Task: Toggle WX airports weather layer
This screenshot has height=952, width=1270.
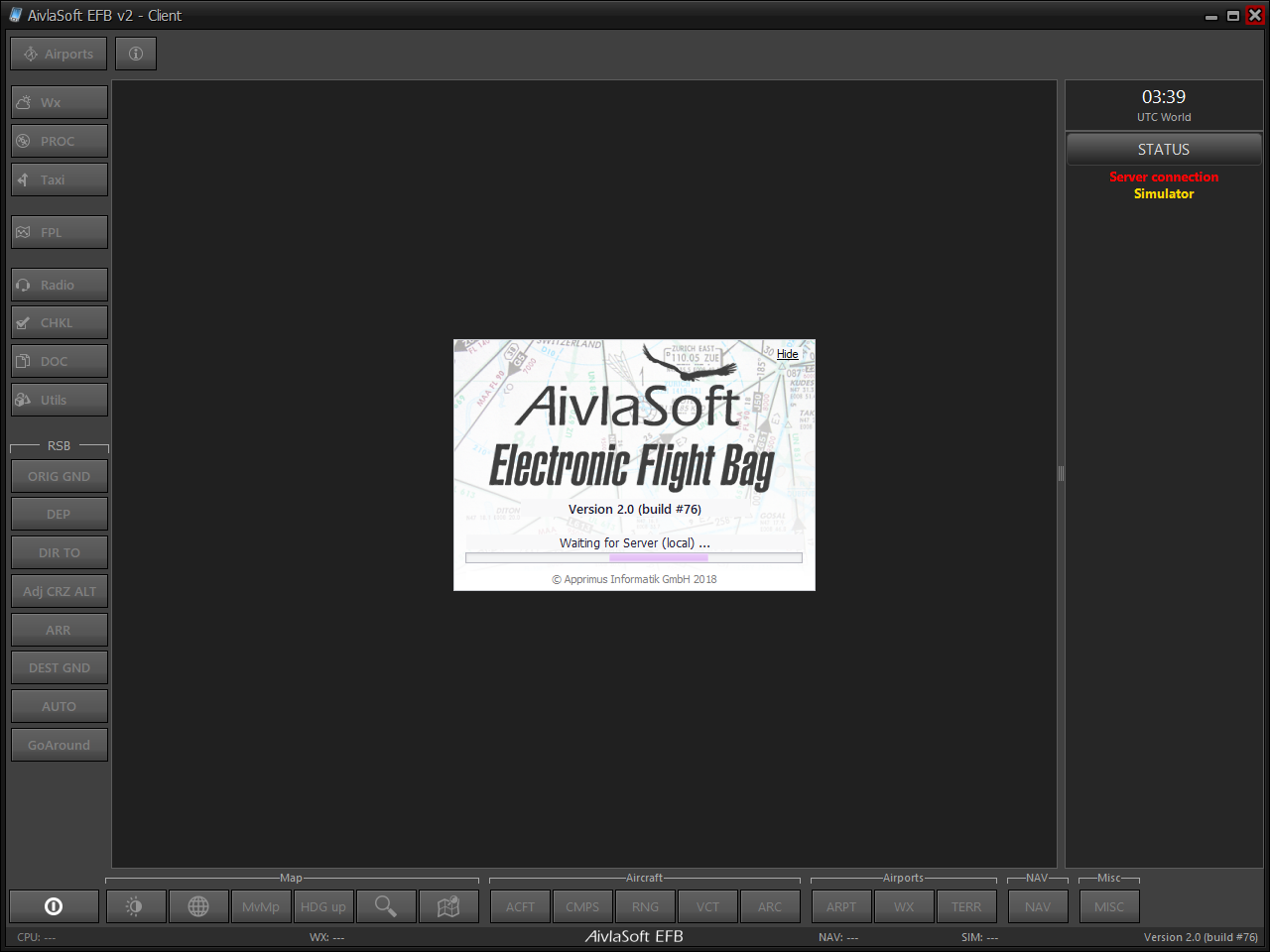Action: [x=904, y=906]
